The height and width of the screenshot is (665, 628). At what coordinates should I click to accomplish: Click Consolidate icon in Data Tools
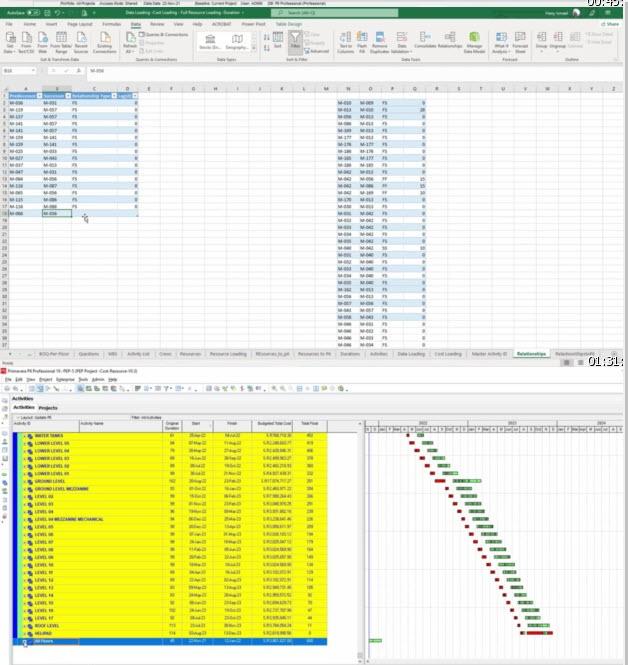[425, 40]
